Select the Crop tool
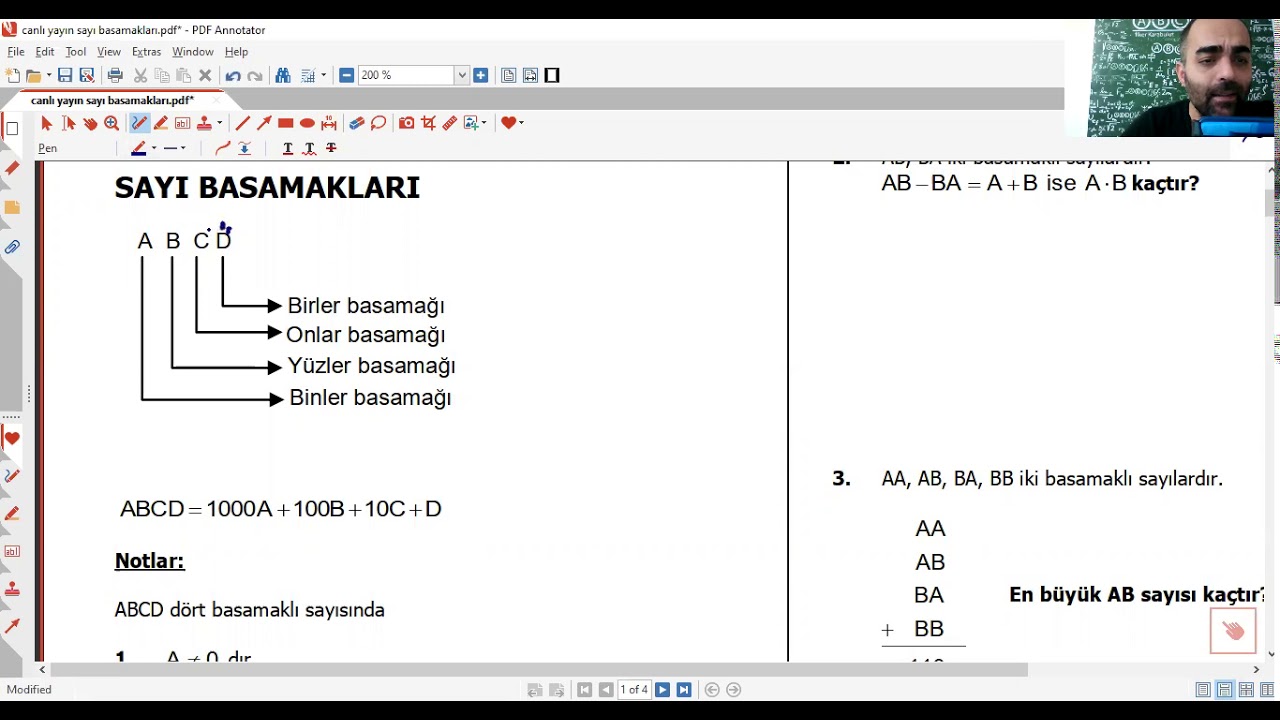The image size is (1280, 720). coord(428,123)
